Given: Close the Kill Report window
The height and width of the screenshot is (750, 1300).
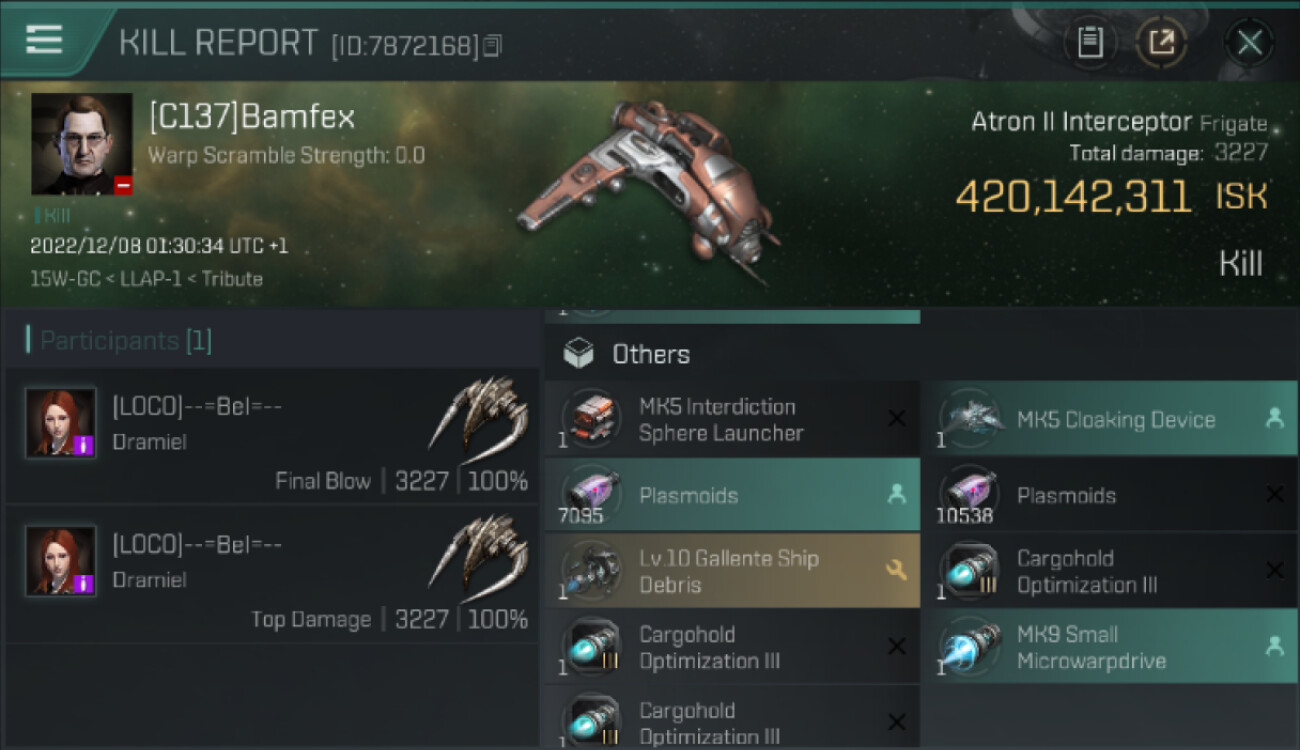Looking at the screenshot, I should [1249, 43].
